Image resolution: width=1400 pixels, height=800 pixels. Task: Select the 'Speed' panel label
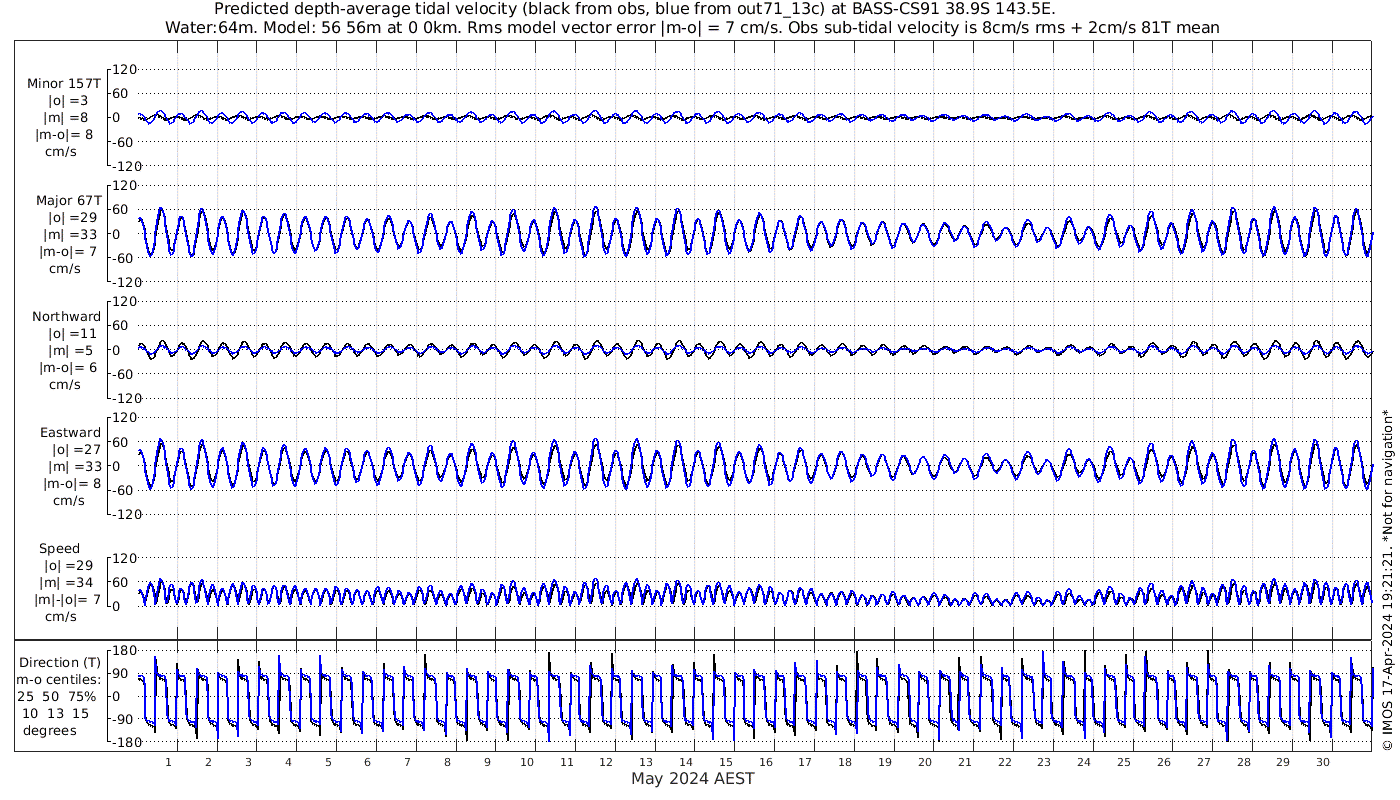click(59, 548)
